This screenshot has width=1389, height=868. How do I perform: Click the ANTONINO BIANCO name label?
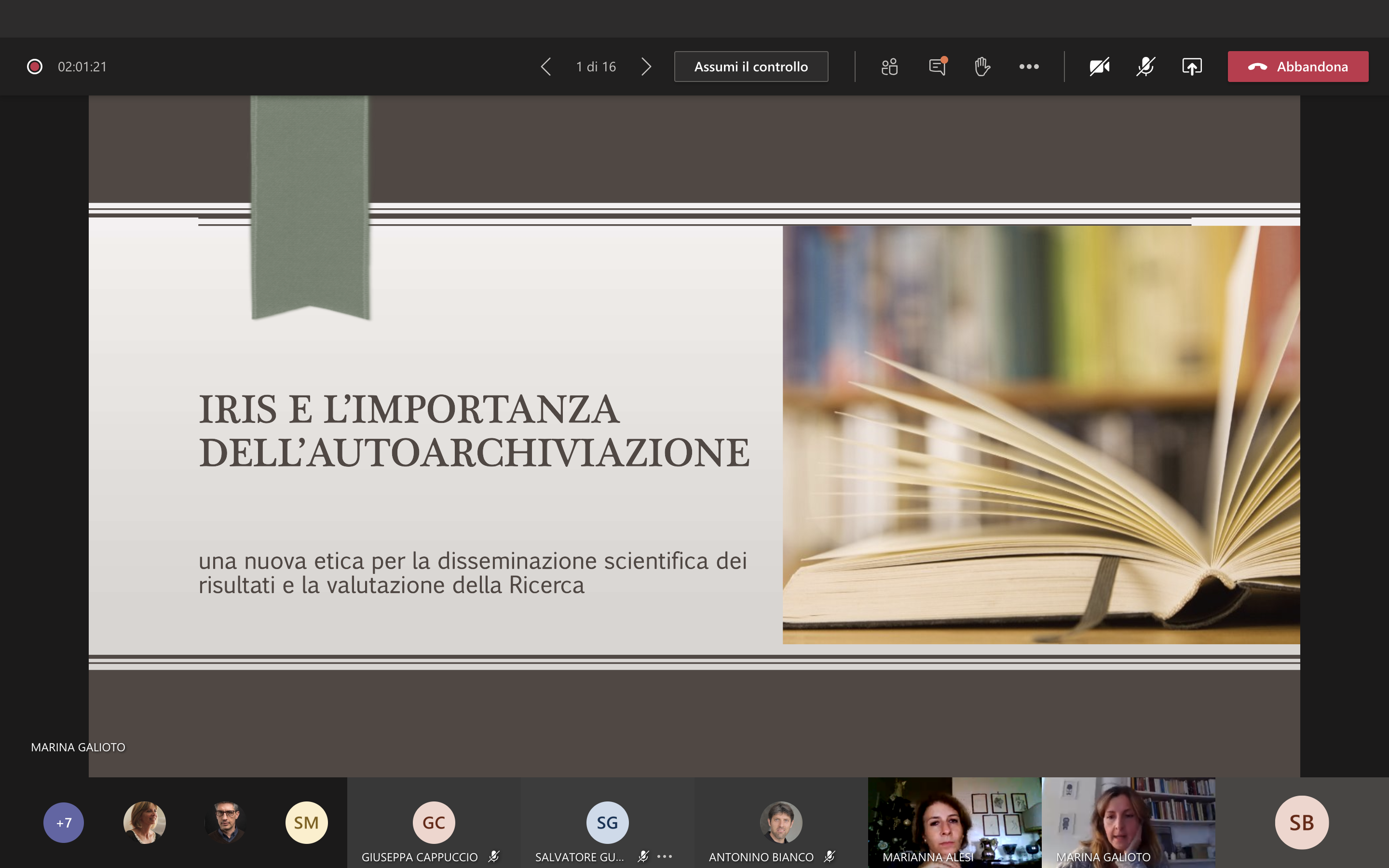pos(761,856)
